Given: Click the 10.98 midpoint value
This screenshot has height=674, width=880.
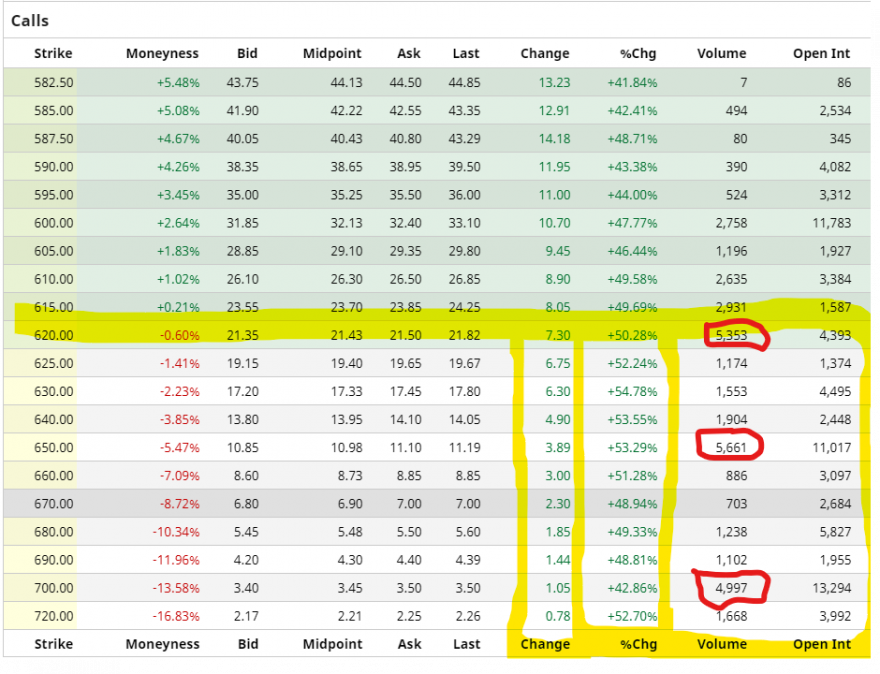Looking at the screenshot, I should [x=346, y=447].
